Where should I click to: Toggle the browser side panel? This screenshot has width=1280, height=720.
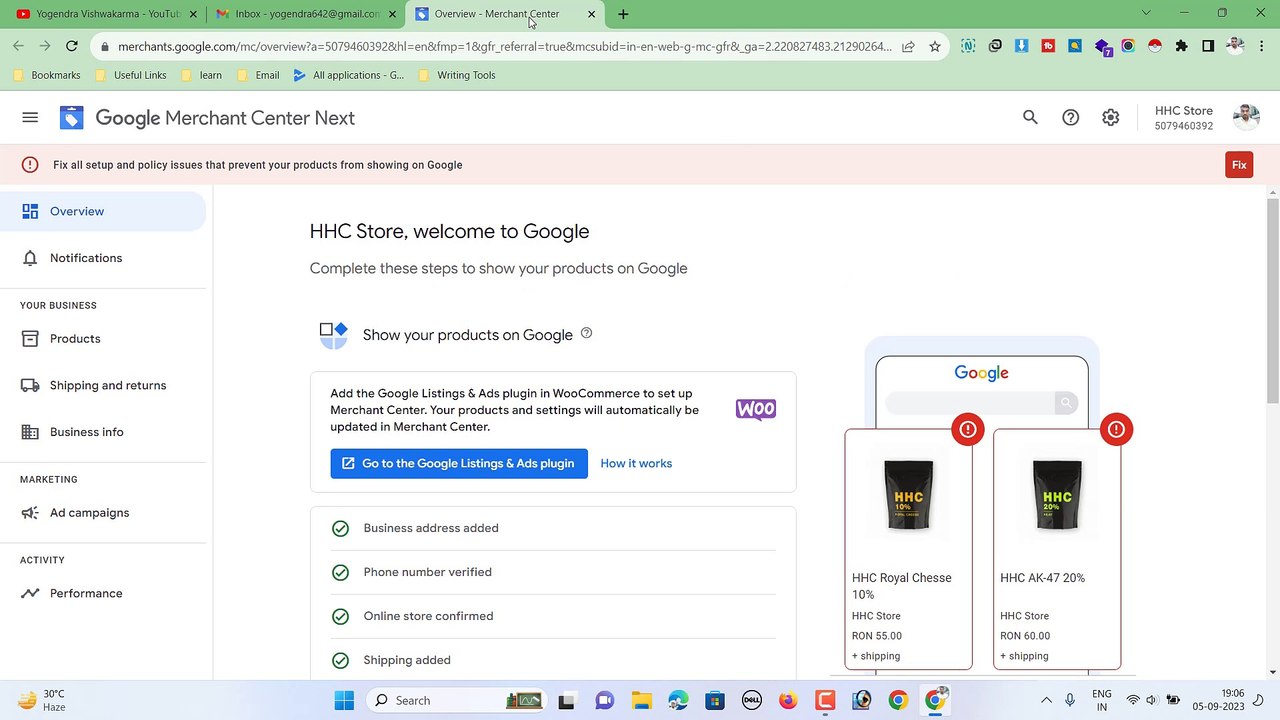tap(1208, 46)
